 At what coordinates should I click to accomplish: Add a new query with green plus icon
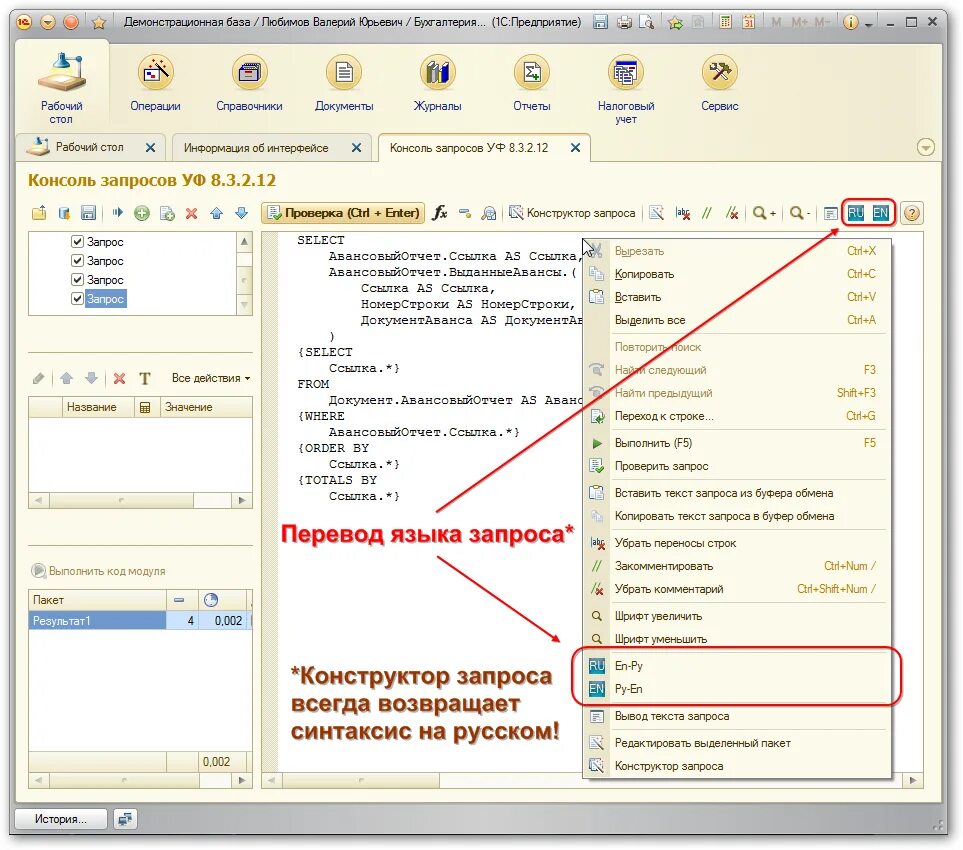click(142, 213)
